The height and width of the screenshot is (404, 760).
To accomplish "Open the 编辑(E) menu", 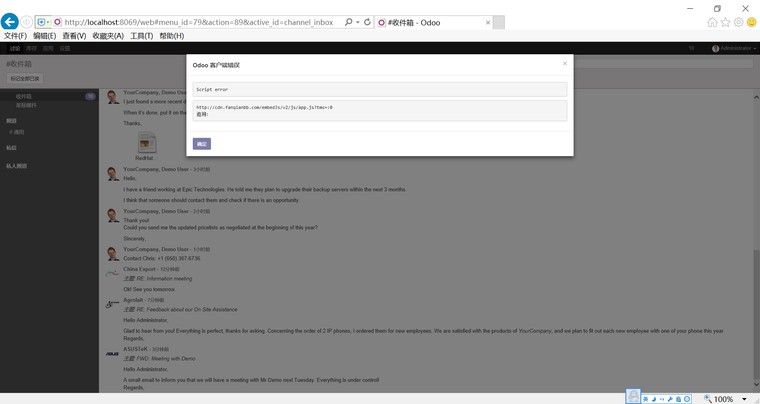I will click(45, 36).
